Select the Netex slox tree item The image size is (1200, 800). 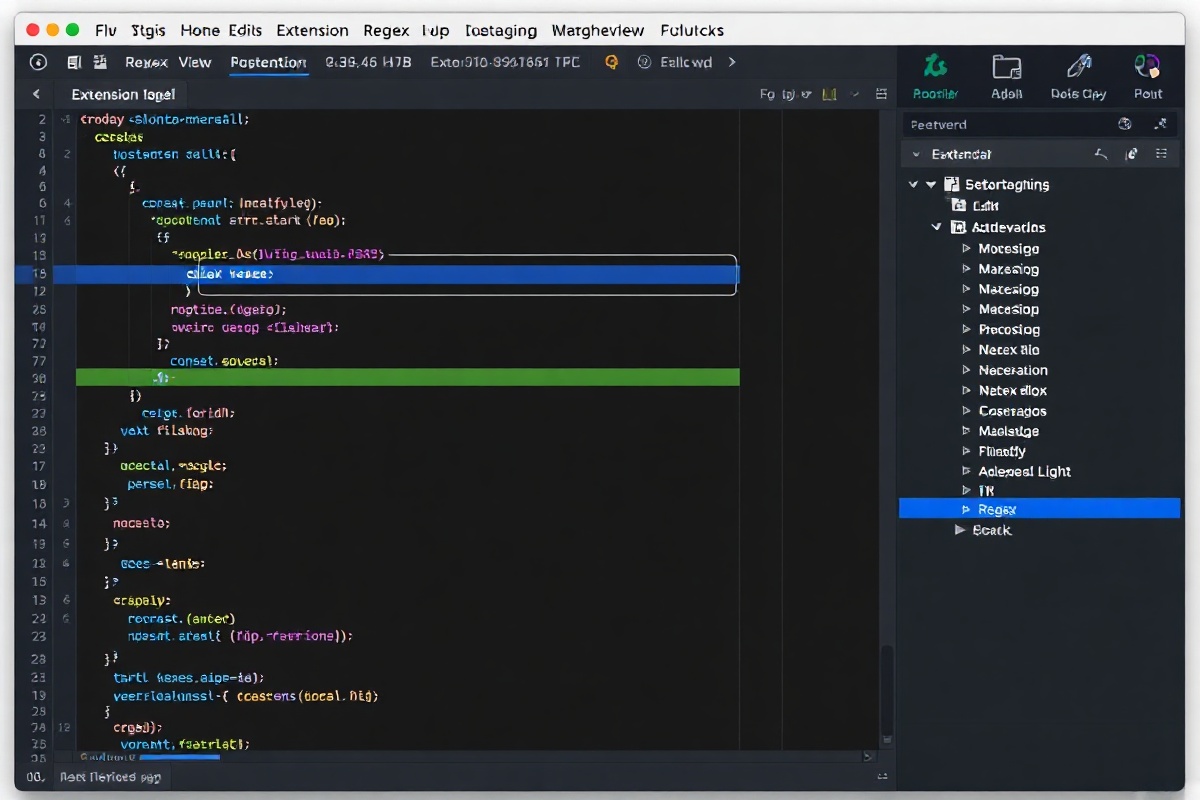click(x=1012, y=390)
